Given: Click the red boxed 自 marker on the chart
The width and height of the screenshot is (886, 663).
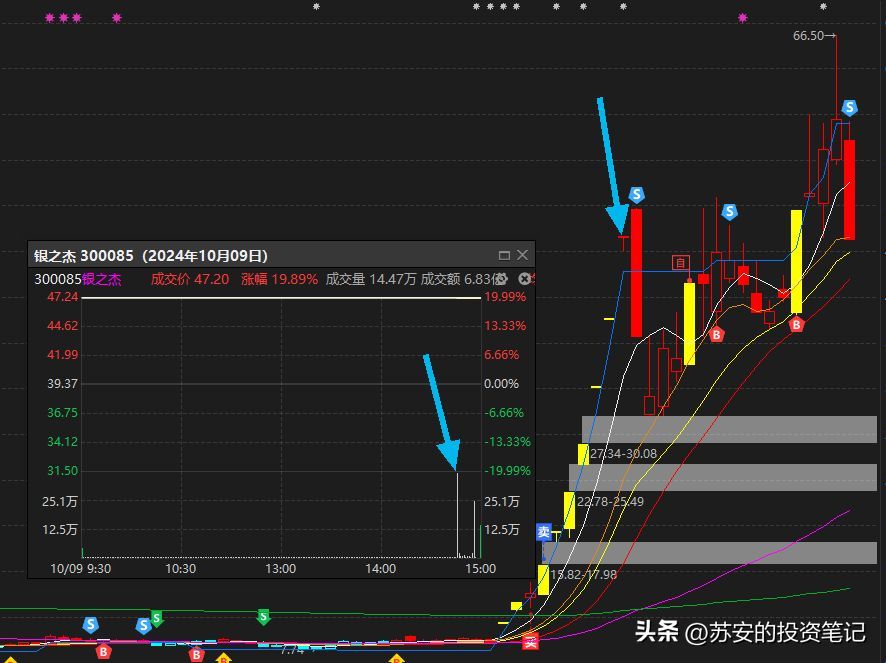Looking at the screenshot, I should (x=681, y=263).
